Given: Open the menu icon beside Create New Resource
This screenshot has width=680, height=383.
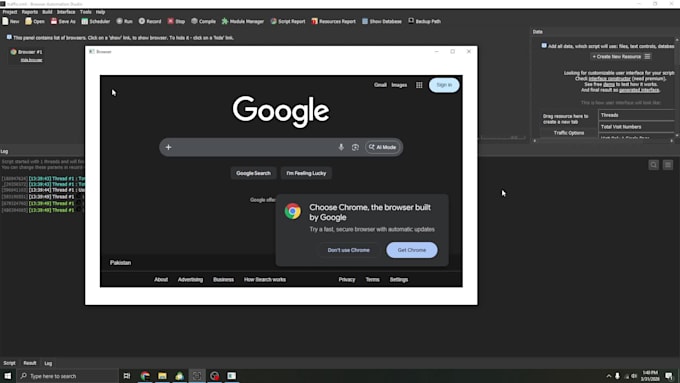Looking at the screenshot, I should click(x=647, y=57).
